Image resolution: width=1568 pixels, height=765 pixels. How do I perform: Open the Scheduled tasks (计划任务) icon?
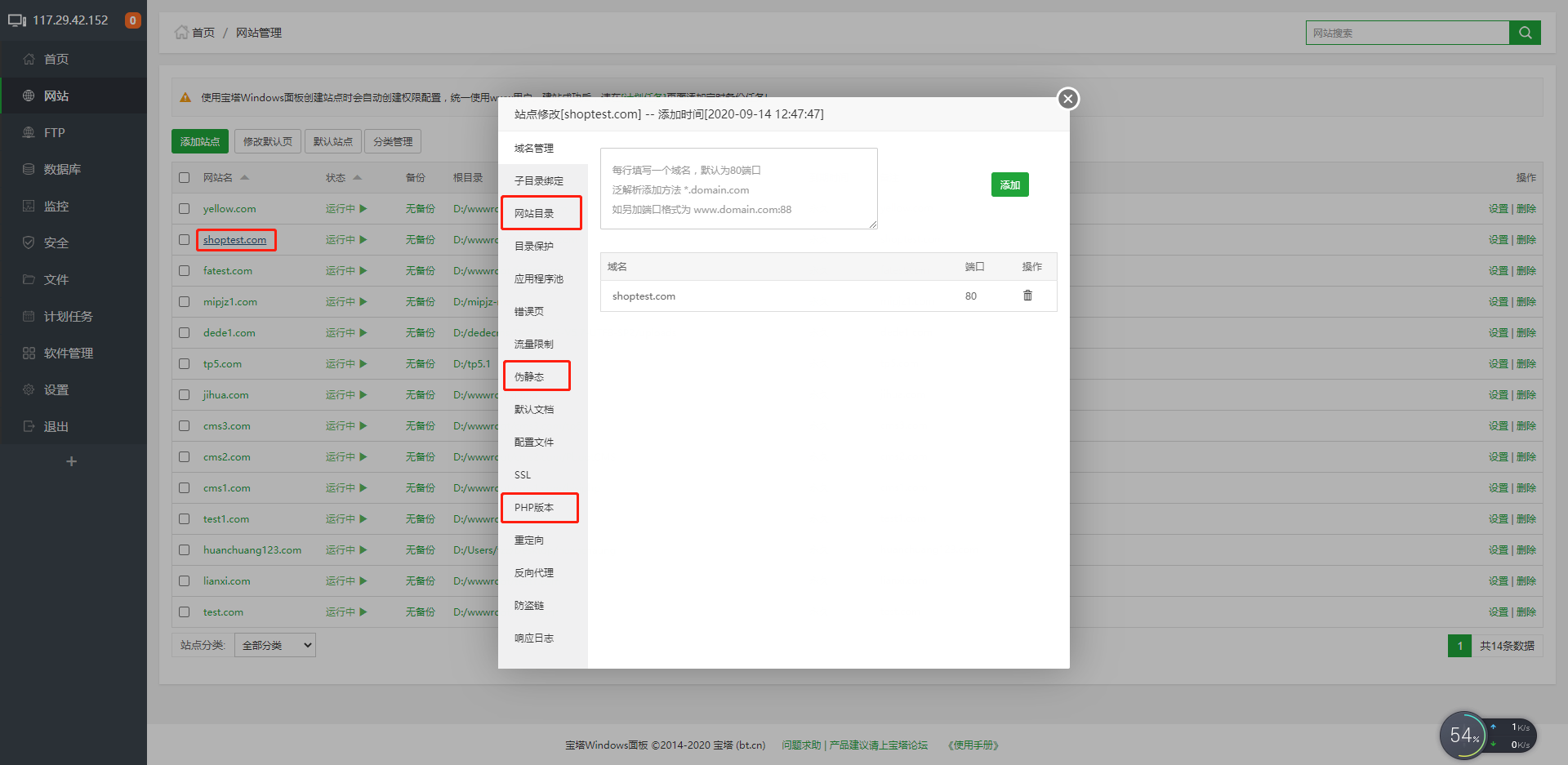[x=29, y=316]
